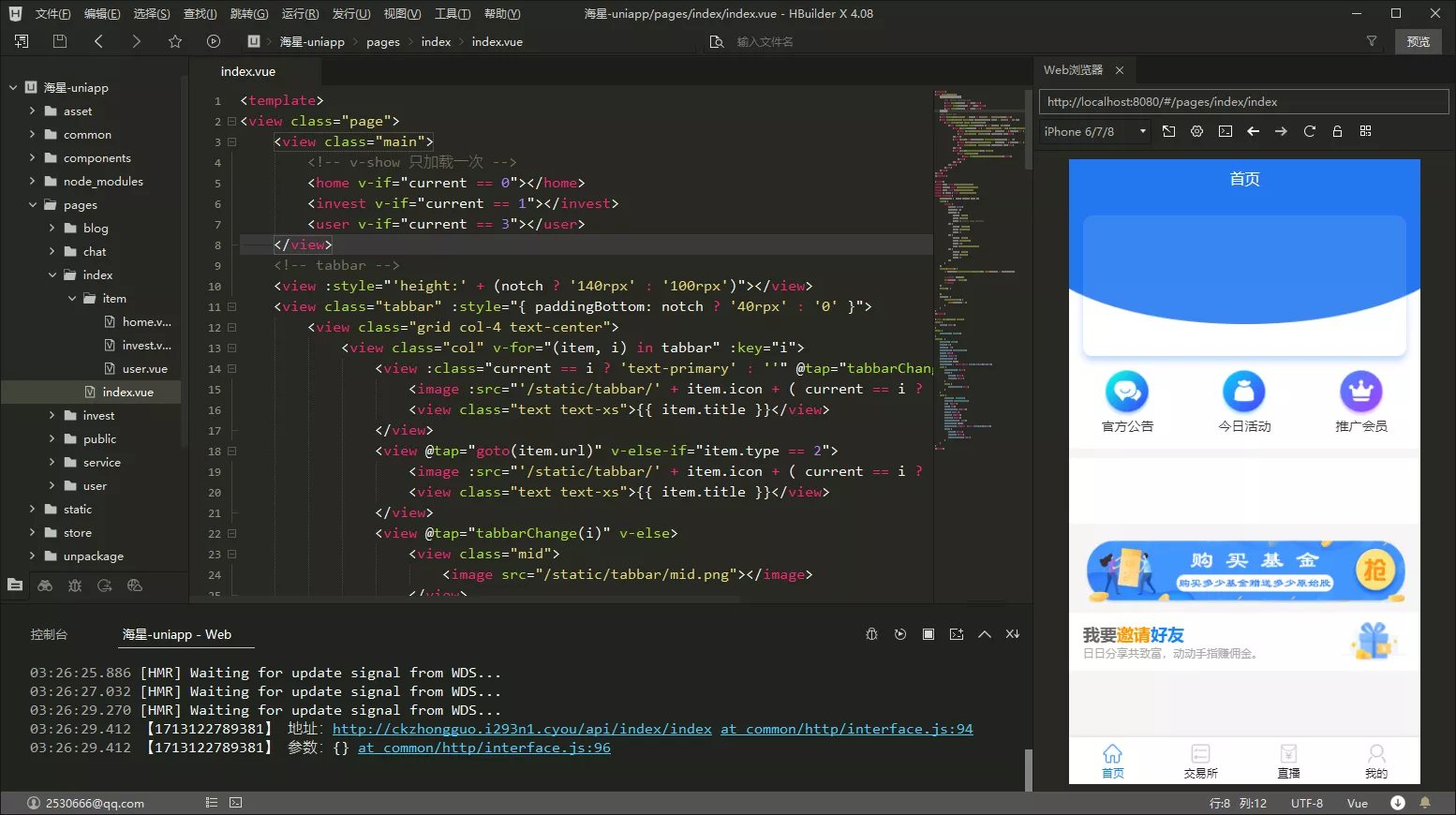The width and height of the screenshot is (1456, 815).
Task: Refresh the built-in web browser page
Action: [x=1309, y=131]
